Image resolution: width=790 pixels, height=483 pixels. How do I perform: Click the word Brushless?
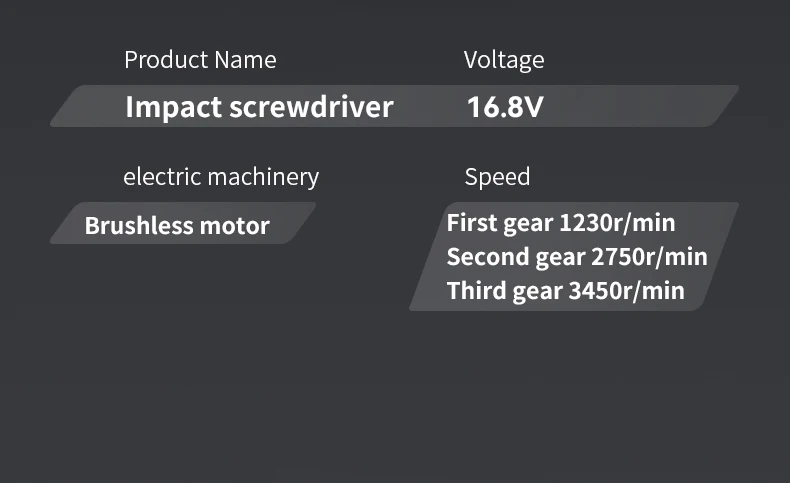point(139,225)
